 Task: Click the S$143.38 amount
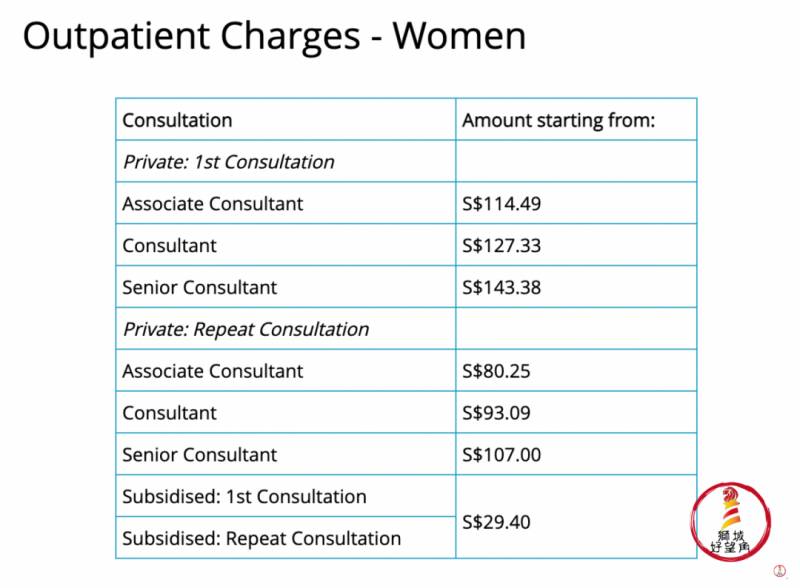click(x=501, y=288)
